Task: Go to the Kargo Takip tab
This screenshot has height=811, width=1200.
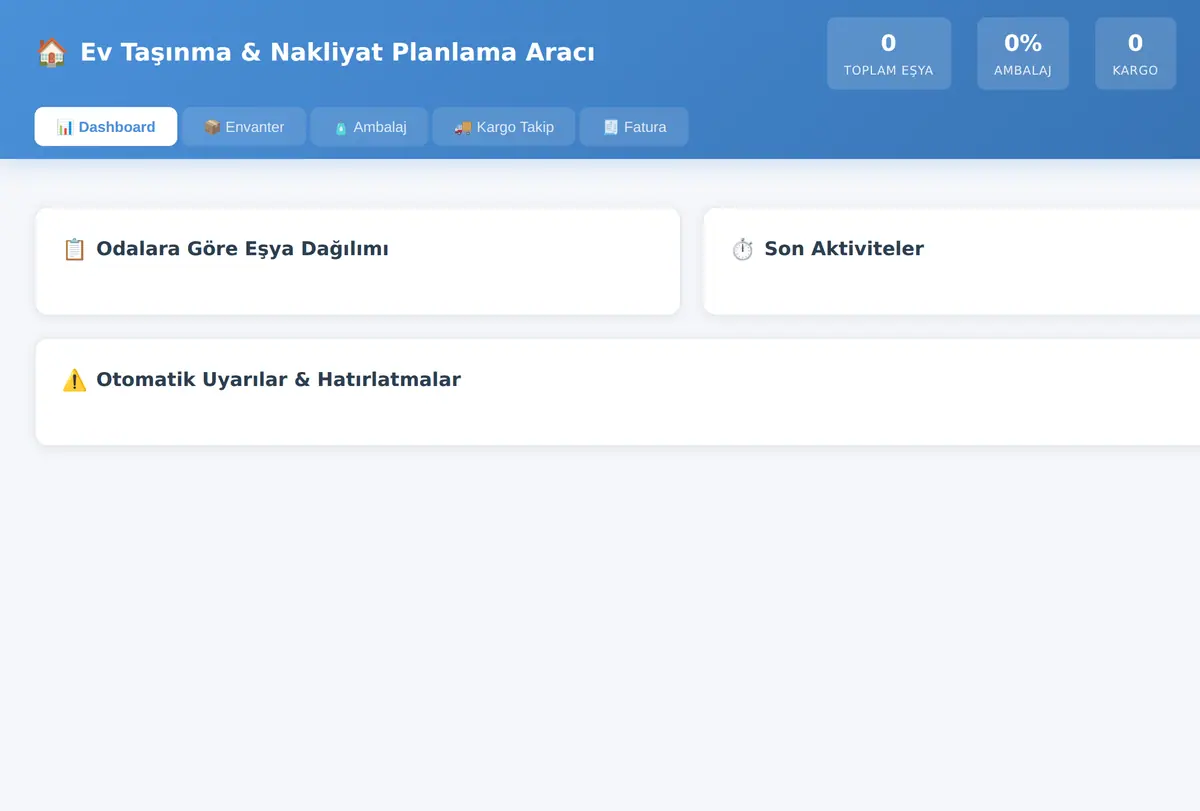Action: pos(504,127)
